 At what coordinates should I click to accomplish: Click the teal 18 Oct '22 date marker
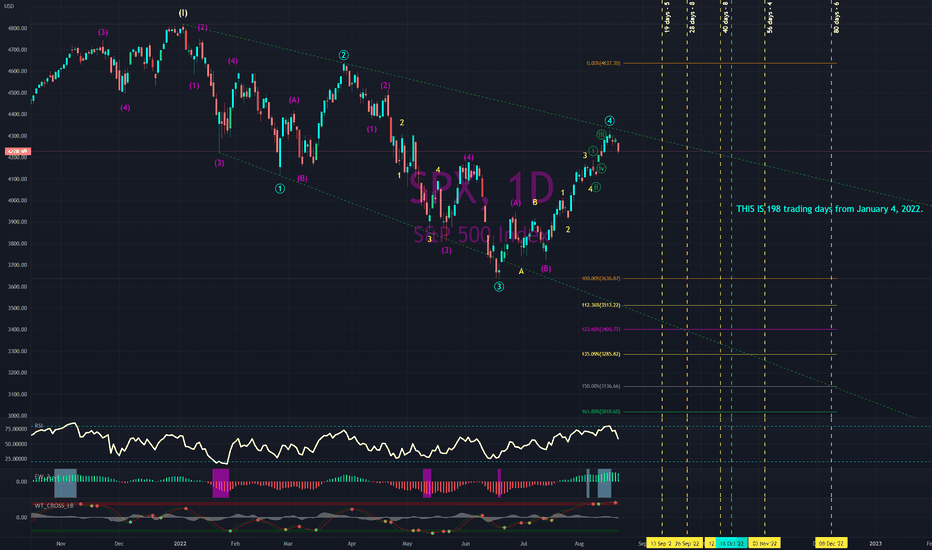click(x=732, y=543)
